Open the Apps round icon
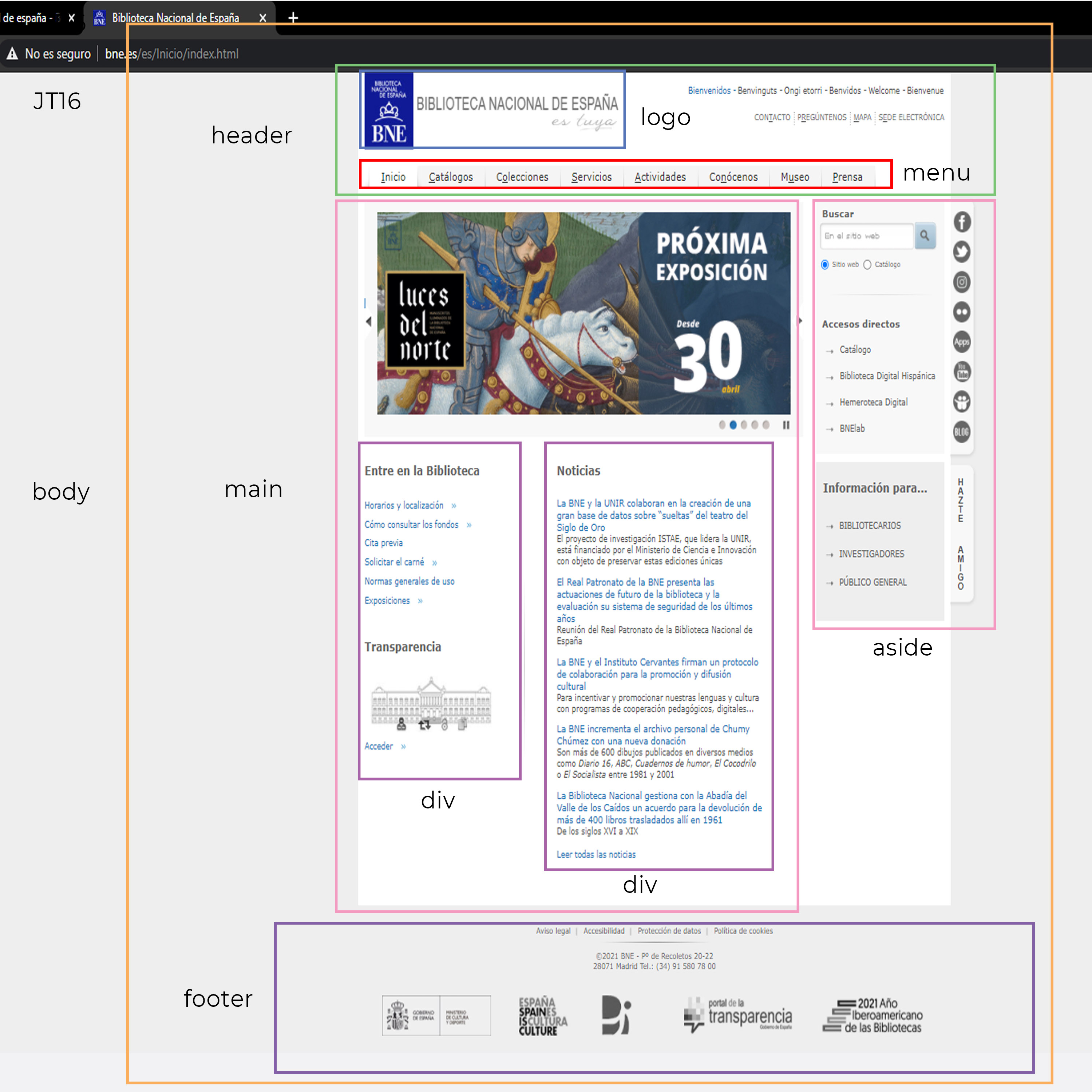The height and width of the screenshot is (1092, 1092). click(962, 341)
